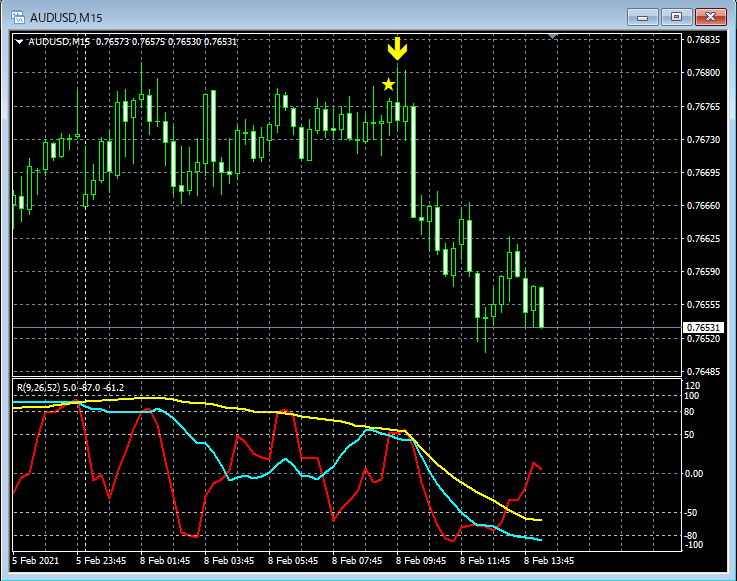Image resolution: width=737 pixels, height=581 pixels.
Task: Click the 8 Feb 01:45 time label
Action: pos(165,560)
